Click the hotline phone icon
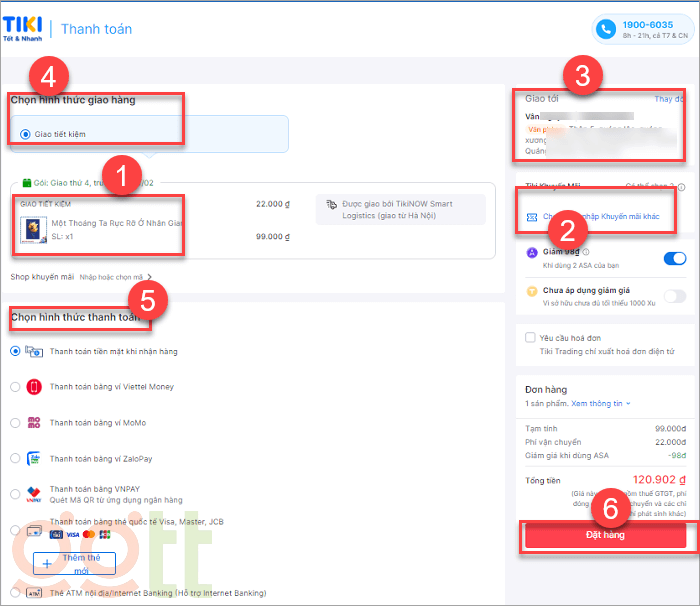The image size is (700, 606). coord(606,30)
